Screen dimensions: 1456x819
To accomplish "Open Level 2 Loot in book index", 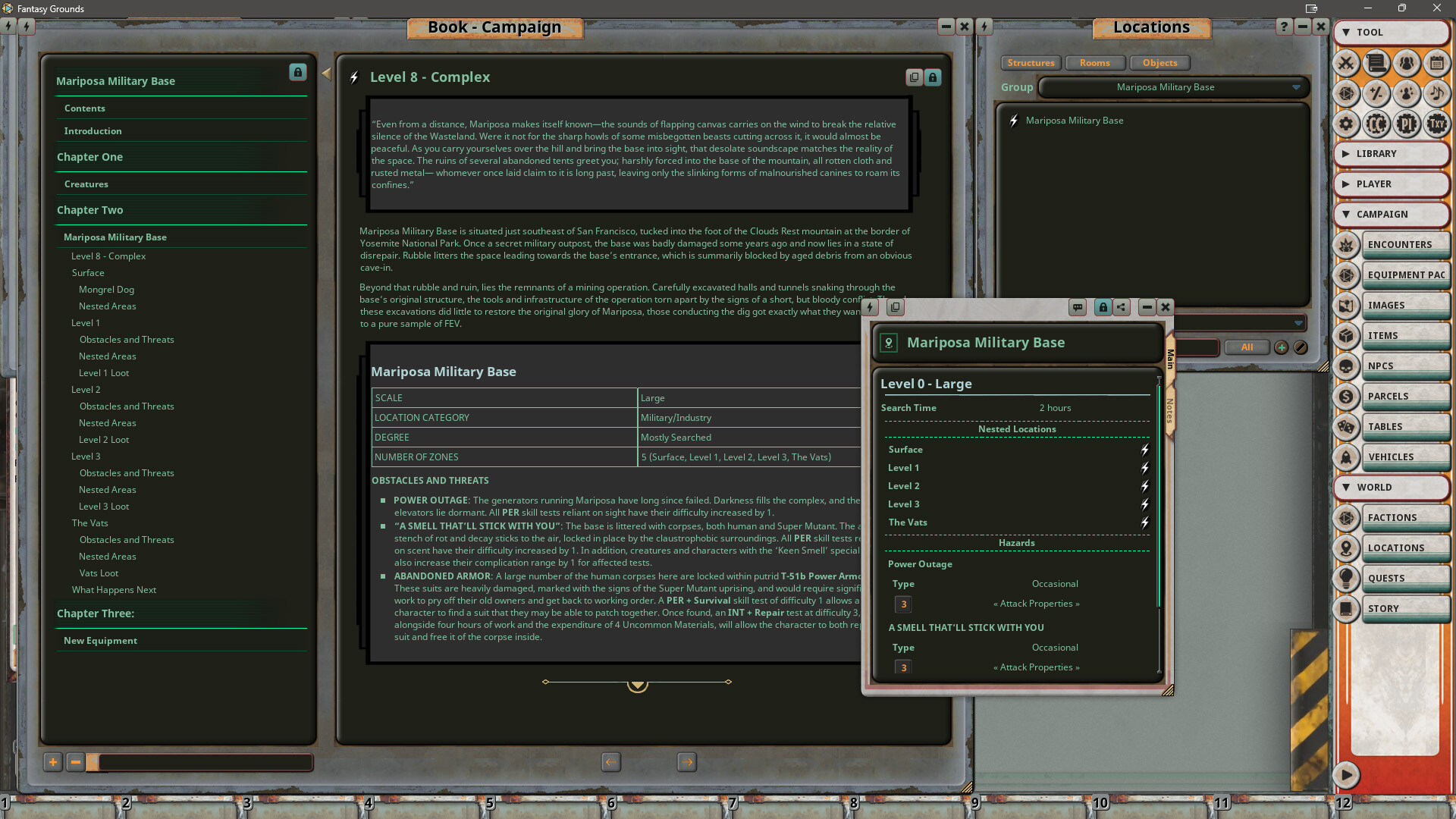I will point(104,440).
